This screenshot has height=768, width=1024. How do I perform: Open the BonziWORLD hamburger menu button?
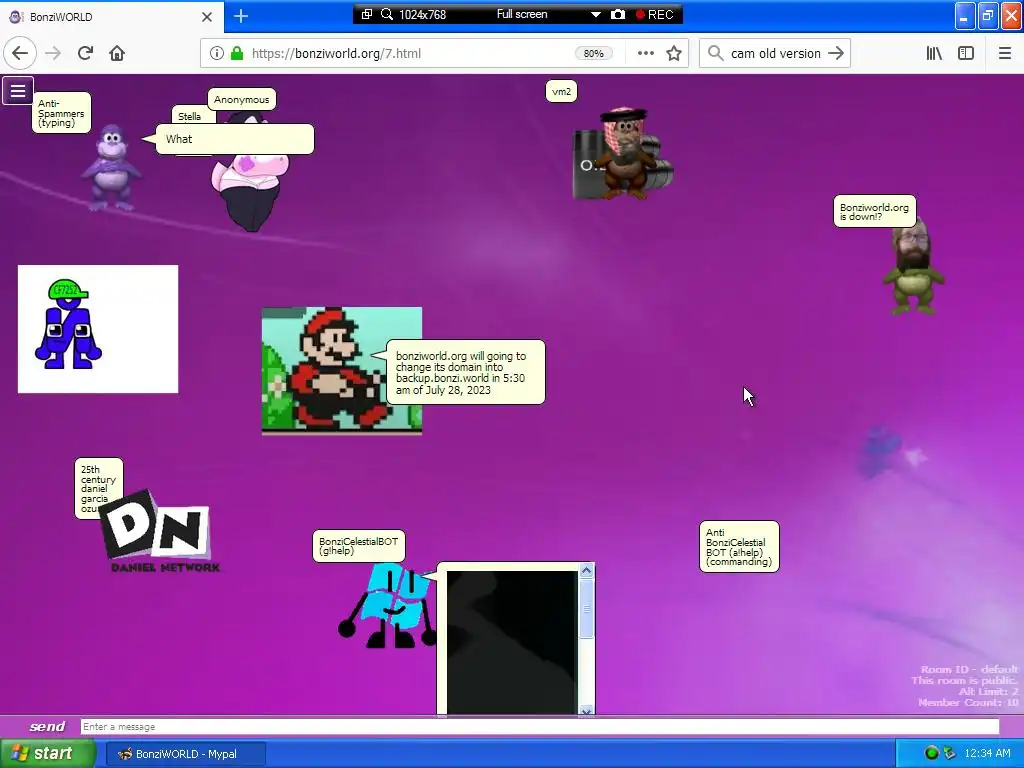coord(18,91)
